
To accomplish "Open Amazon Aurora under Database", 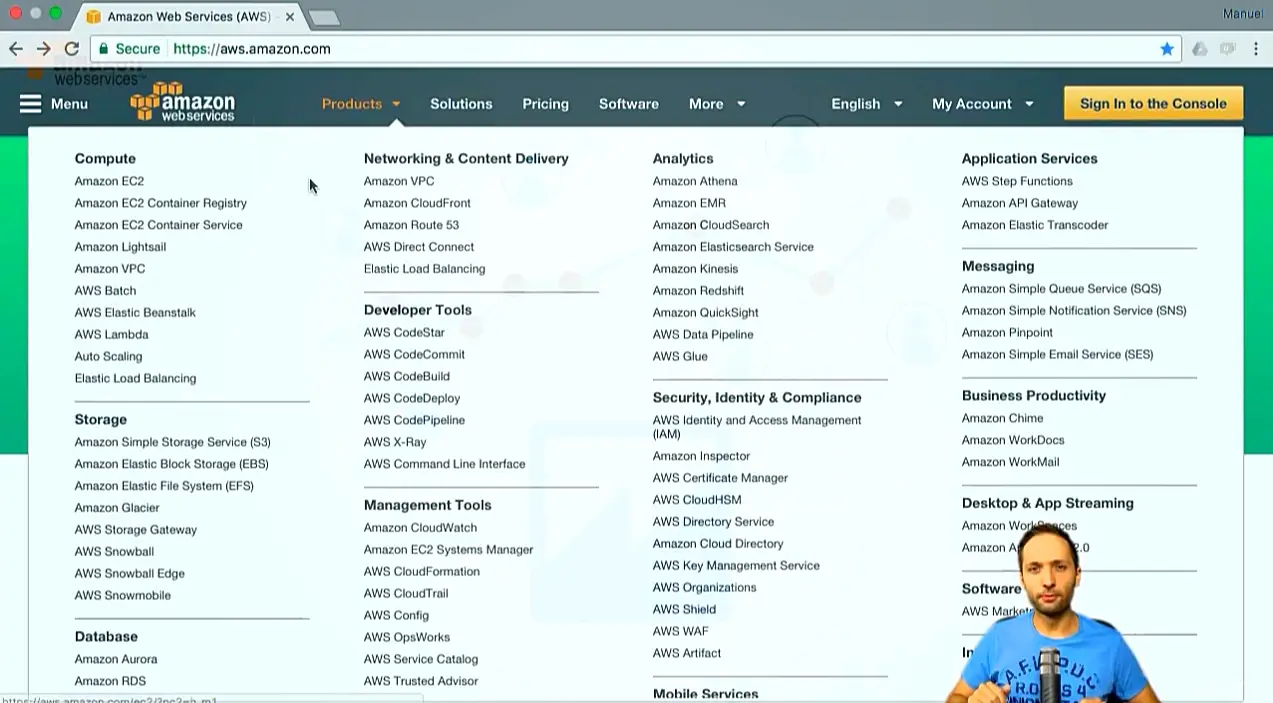I will tap(116, 660).
